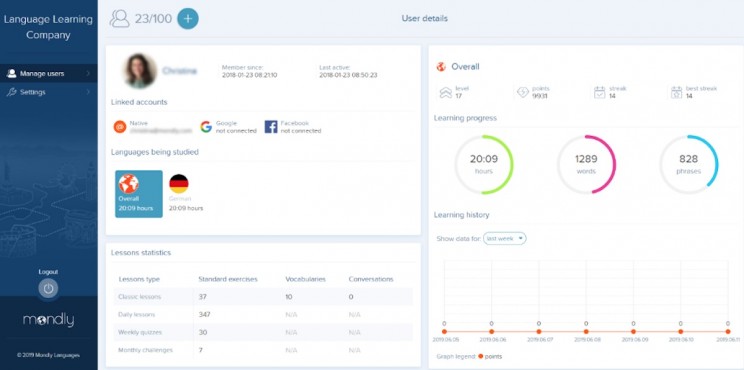The image size is (744, 370).
Task: Click the pink words progress ring
Action: 586,164
